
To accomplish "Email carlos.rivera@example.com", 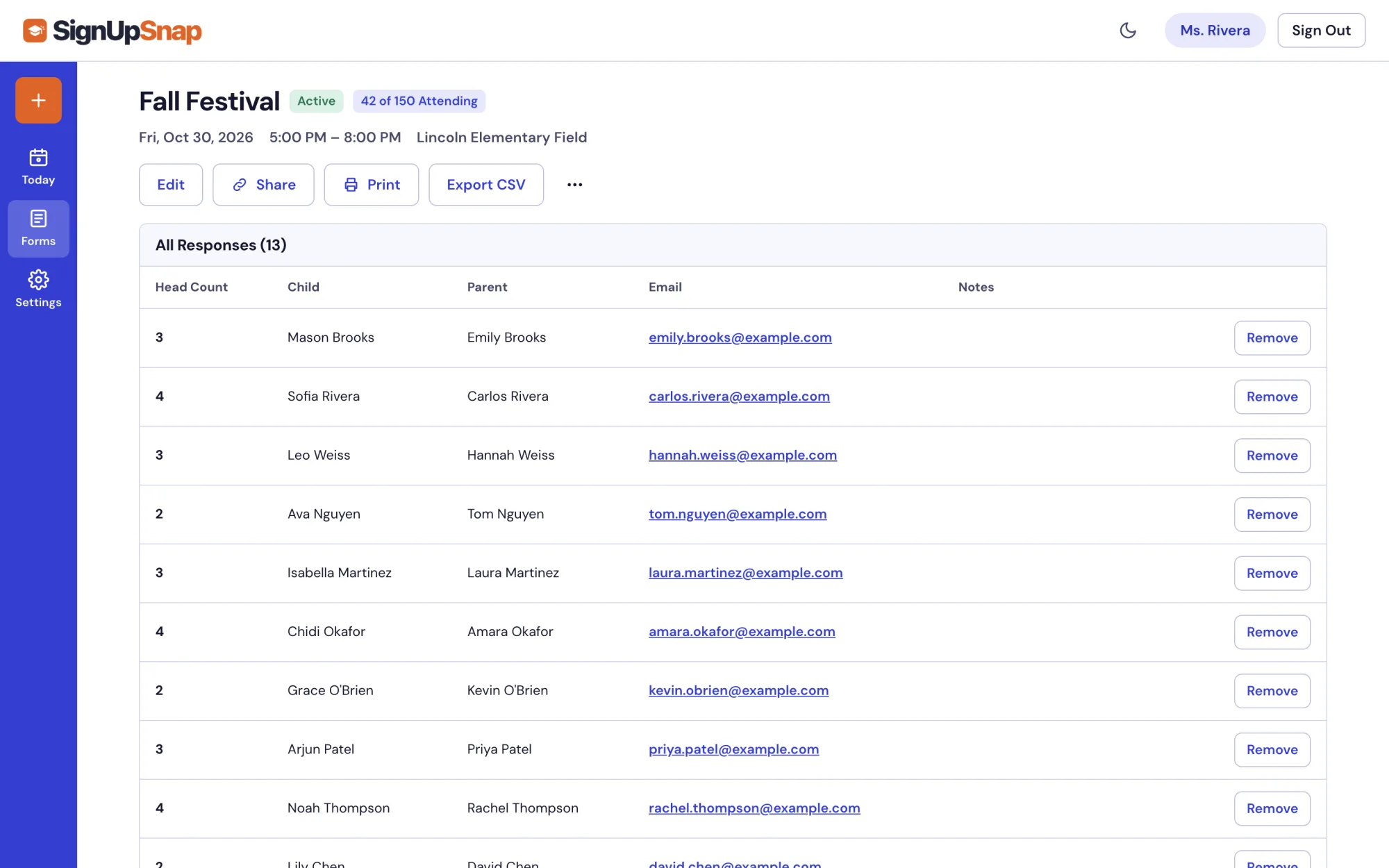I will tap(739, 397).
